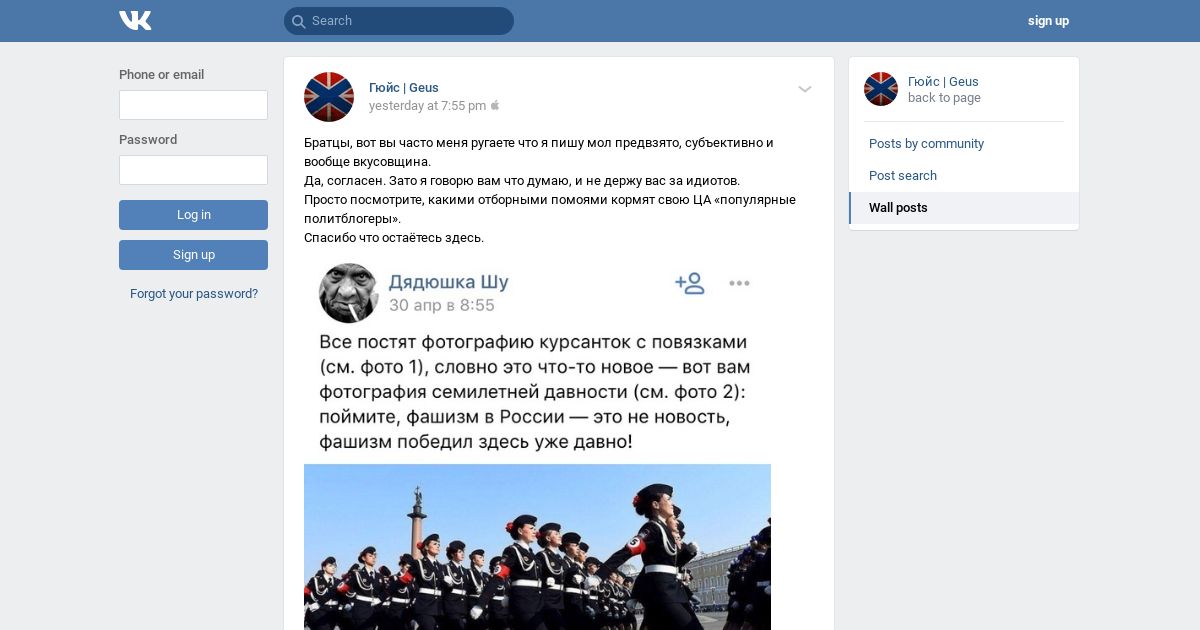Click the sidebar Гюйс | Geus community avatar
1200x630 pixels.
pos(881,89)
